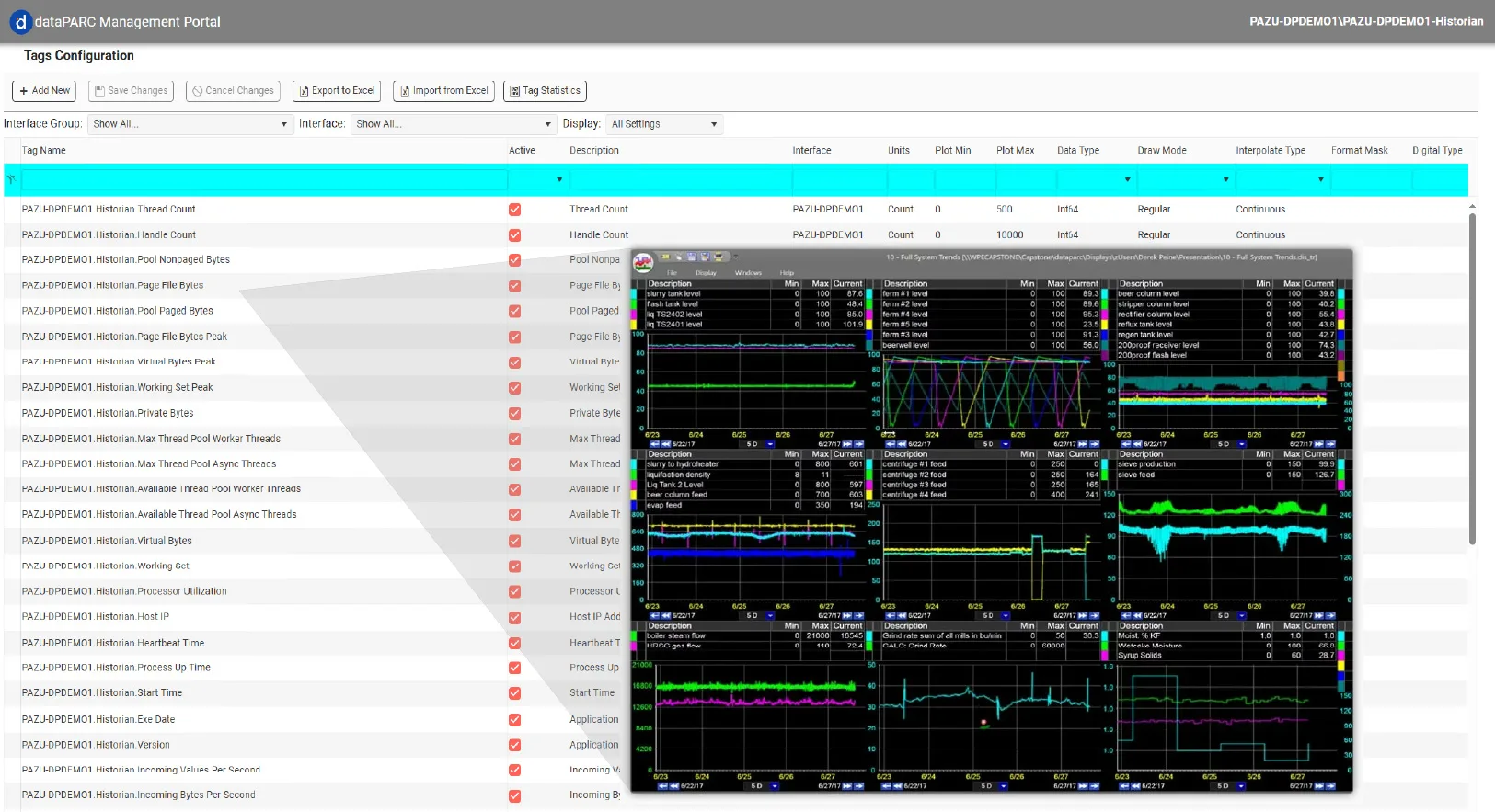This screenshot has width=1495, height=812.
Task: Click the PARCview round application logo
Action: (x=644, y=262)
